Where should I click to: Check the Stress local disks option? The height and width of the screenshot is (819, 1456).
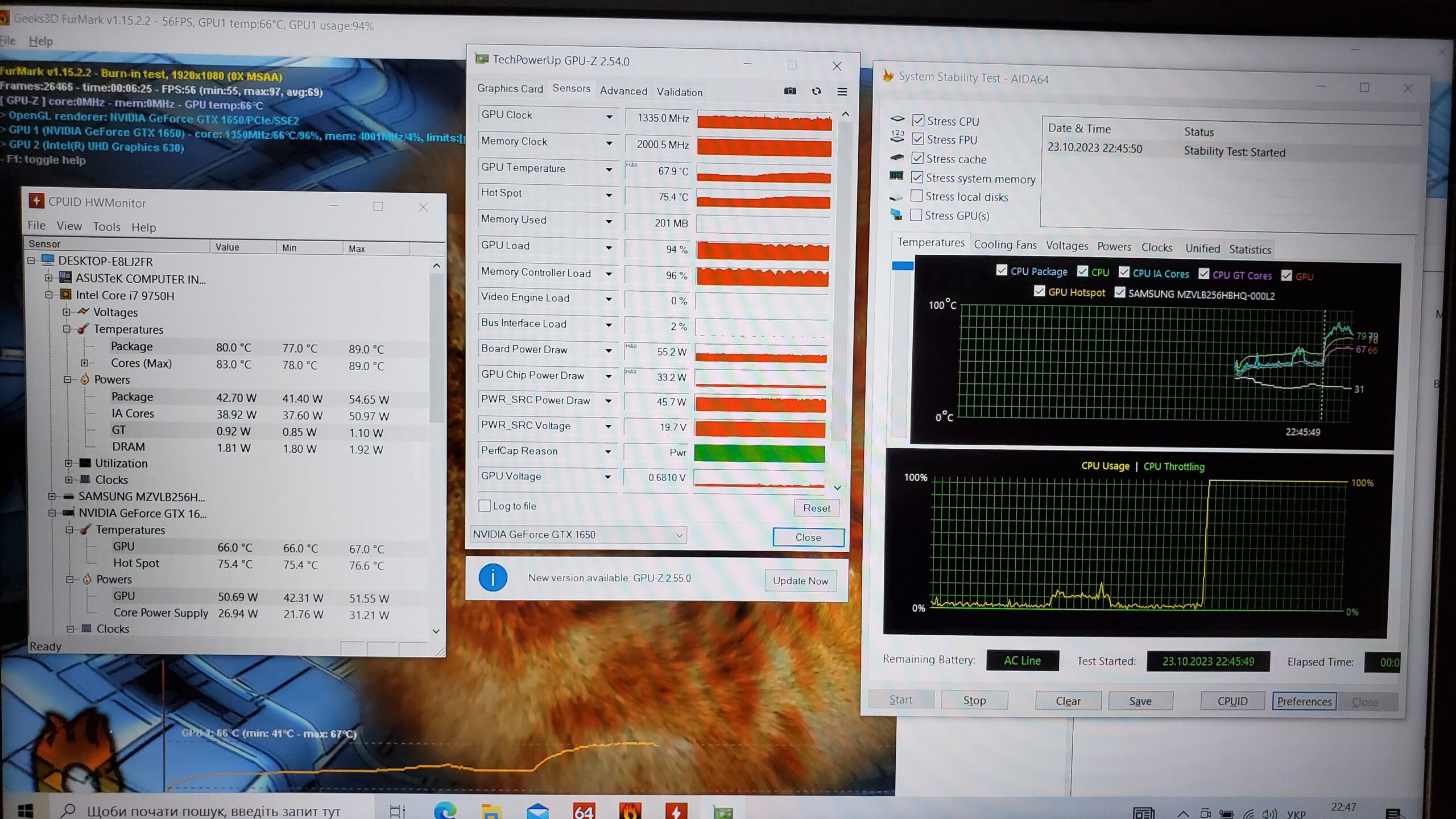(x=916, y=196)
